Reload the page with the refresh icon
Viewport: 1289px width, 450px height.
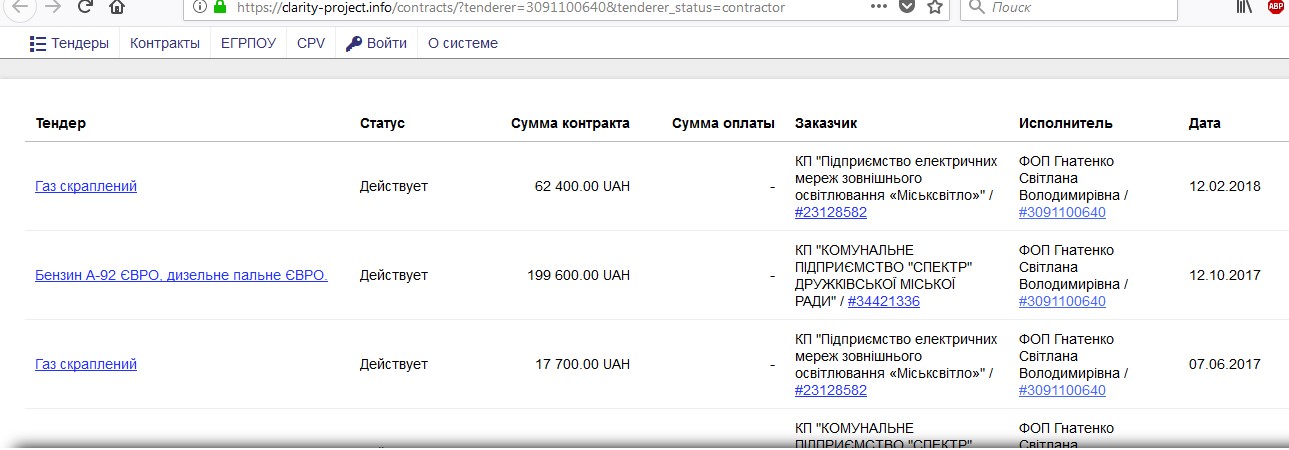[x=86, y=6]
